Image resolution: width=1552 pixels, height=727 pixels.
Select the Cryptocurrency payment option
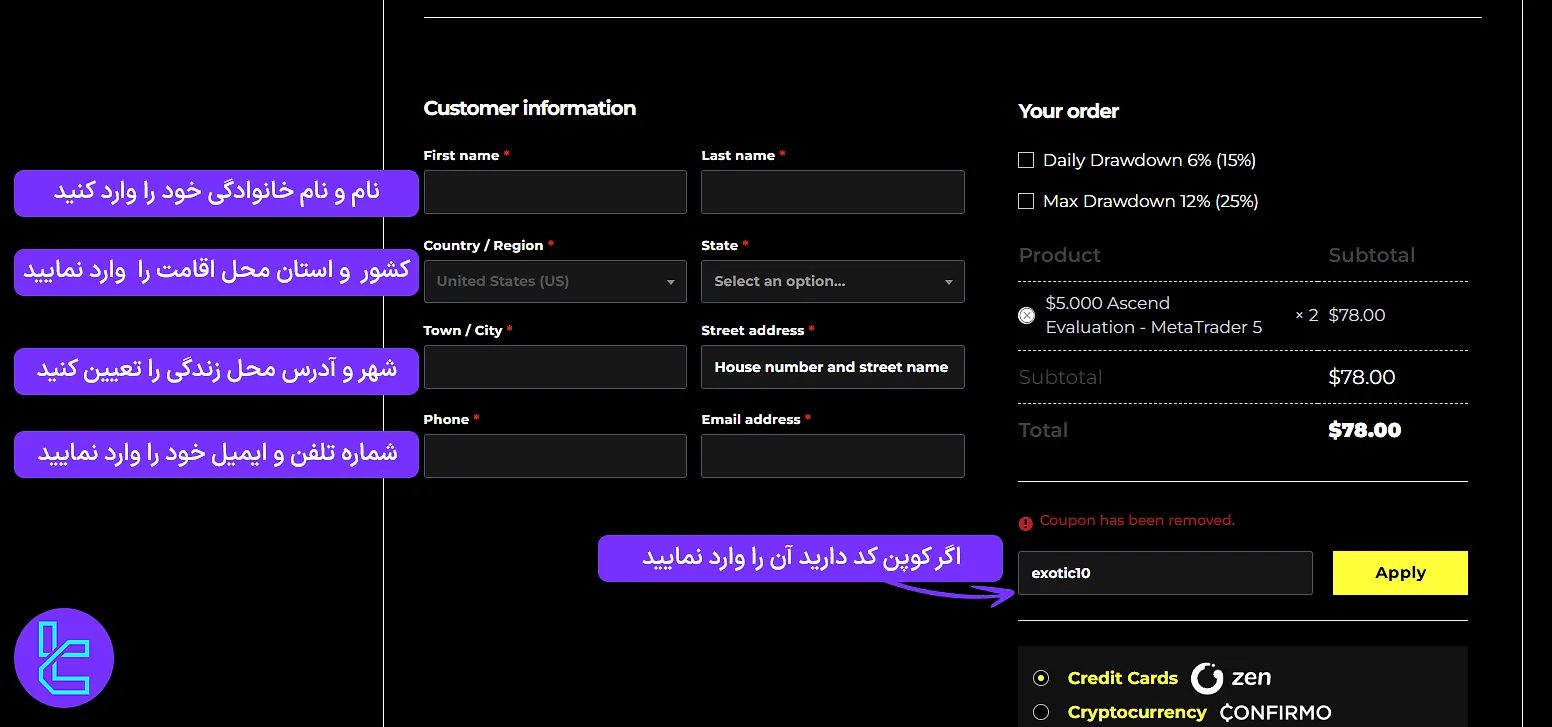point(1040,712)
